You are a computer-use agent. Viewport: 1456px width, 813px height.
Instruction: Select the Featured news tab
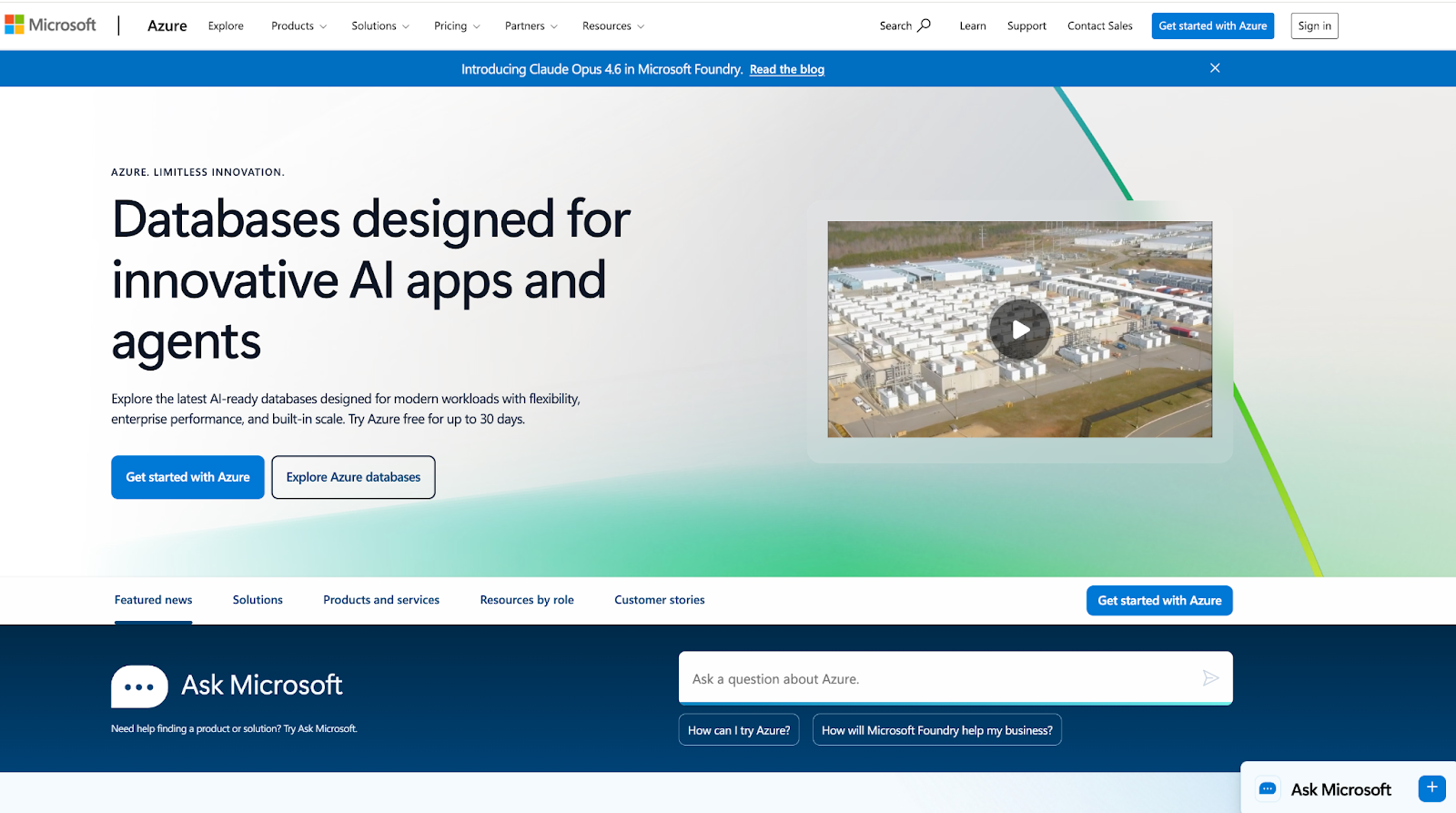pos(153,600)
